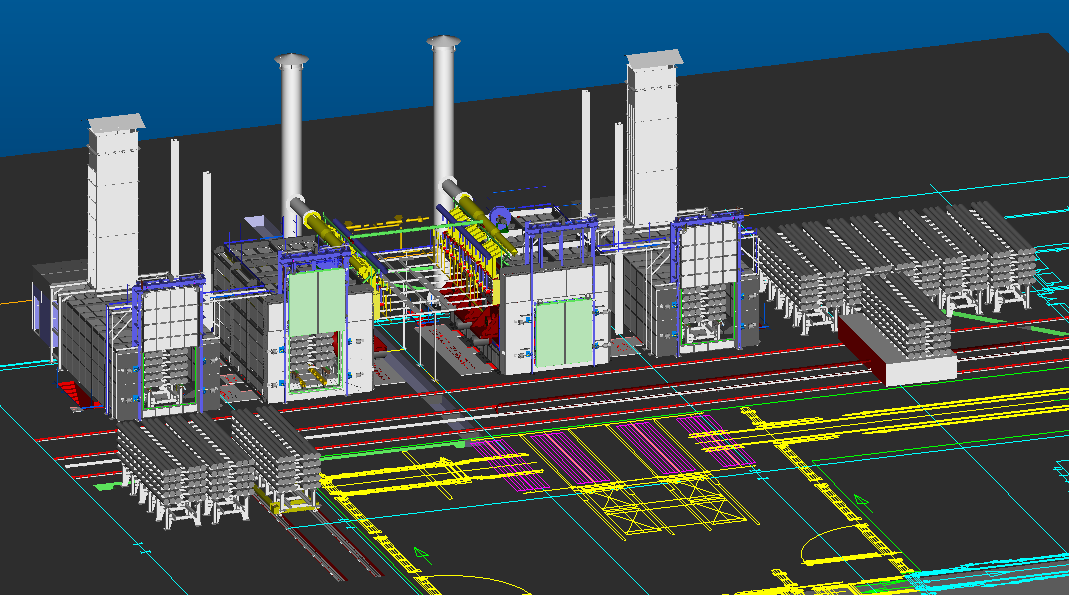Select the large lower-left billet rack stack
The width and height of the screenshot is (1069, 595).
coord(183,468)
